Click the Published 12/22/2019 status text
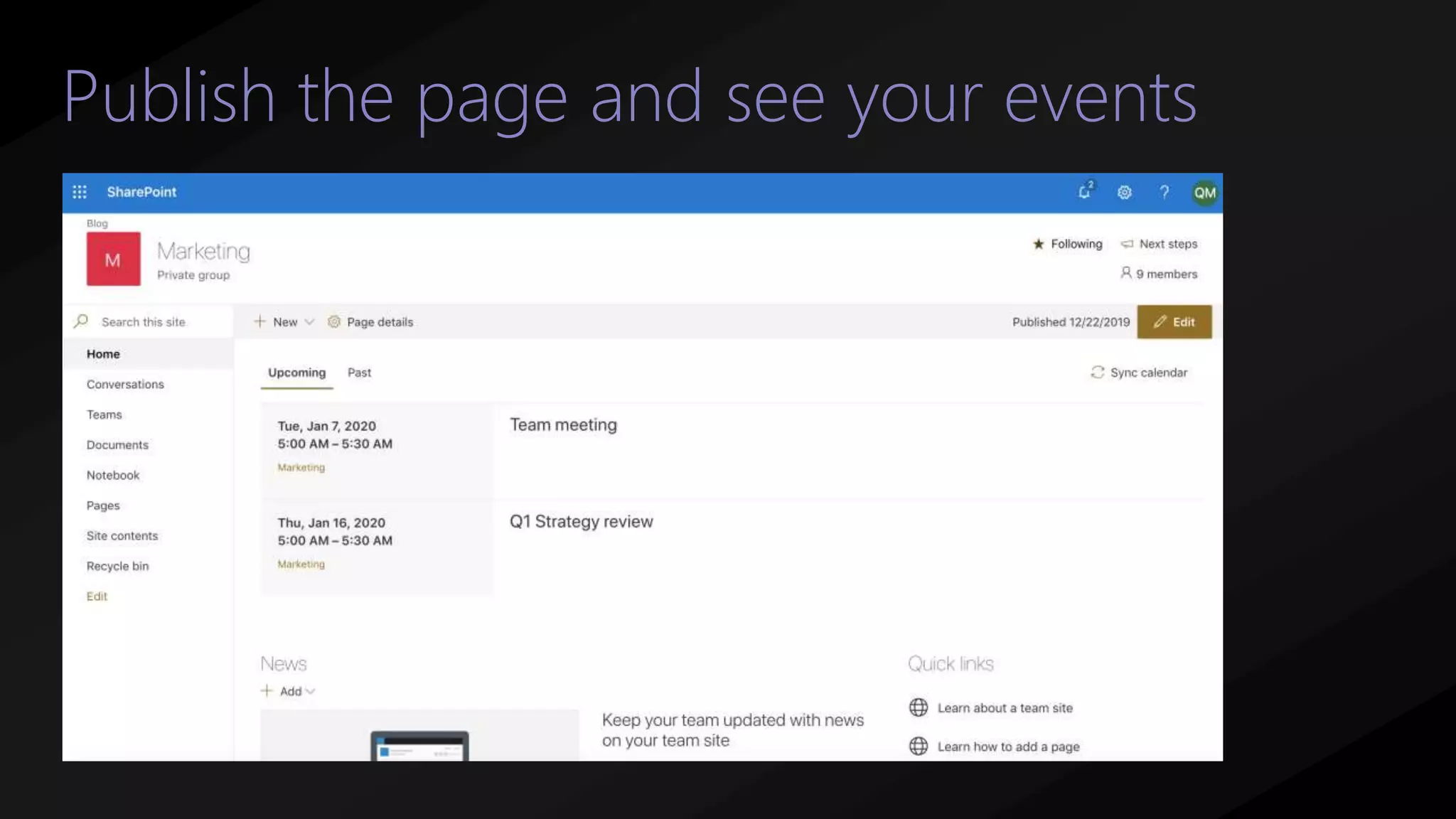 1071,322
